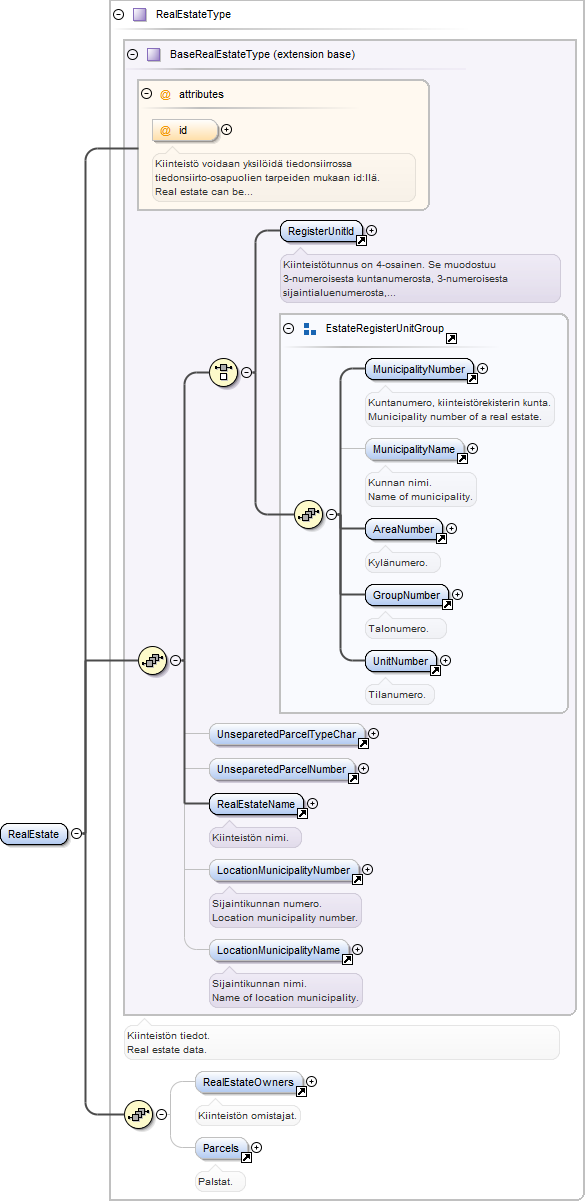This screenshot has height=1202, width=586.
Task: Collapse the RealEstate root minus button
Action: (77, 834)
